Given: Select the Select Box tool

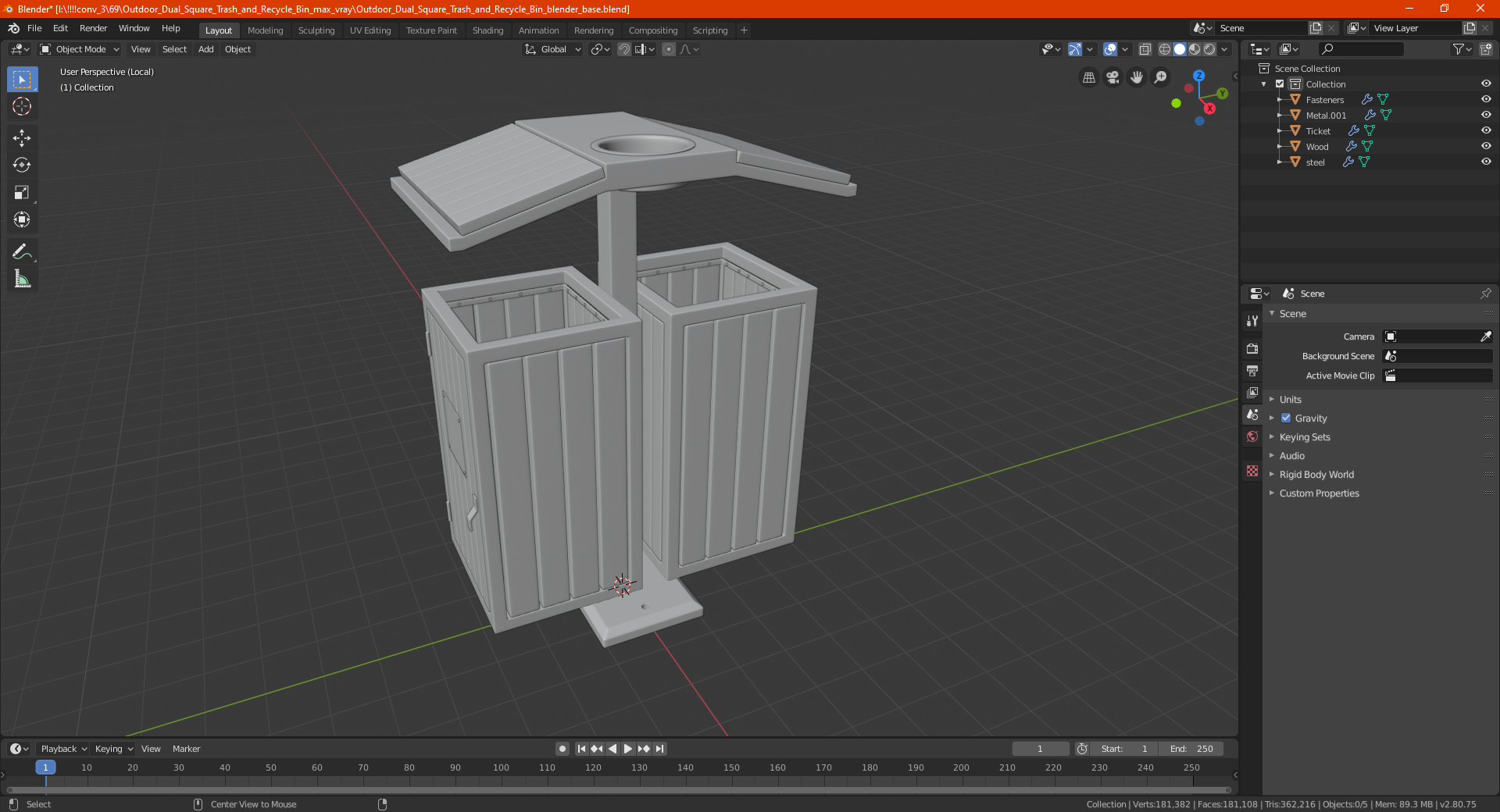Looking at the screenshot, I should point(22,80).
